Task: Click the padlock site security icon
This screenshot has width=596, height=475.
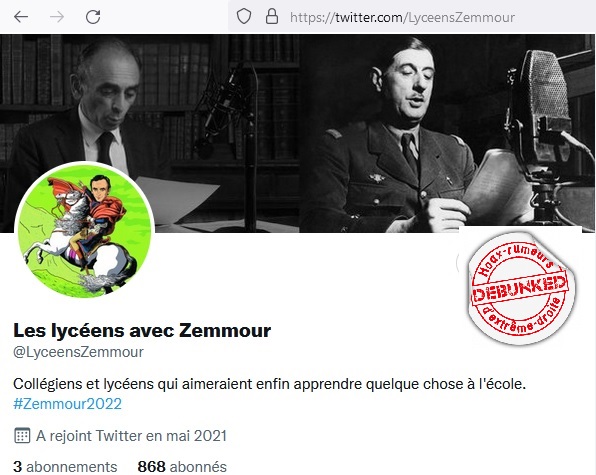Action: point(271,17)
